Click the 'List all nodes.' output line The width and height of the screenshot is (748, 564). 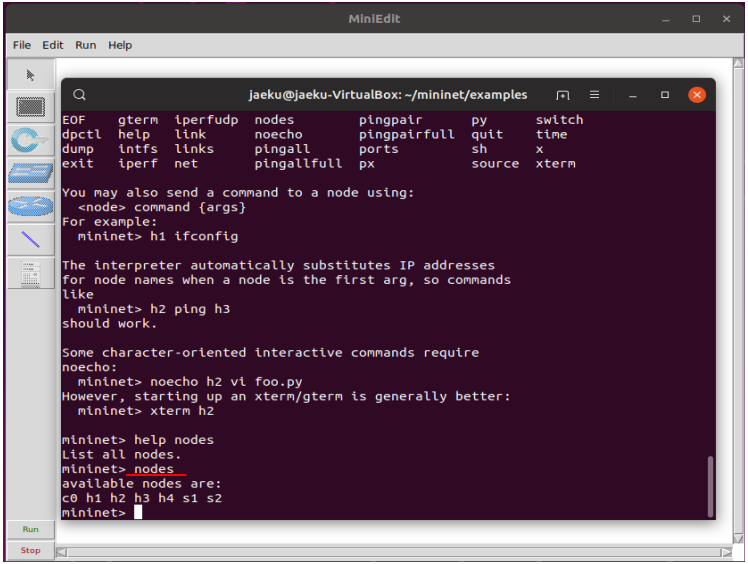click(122, 454)
